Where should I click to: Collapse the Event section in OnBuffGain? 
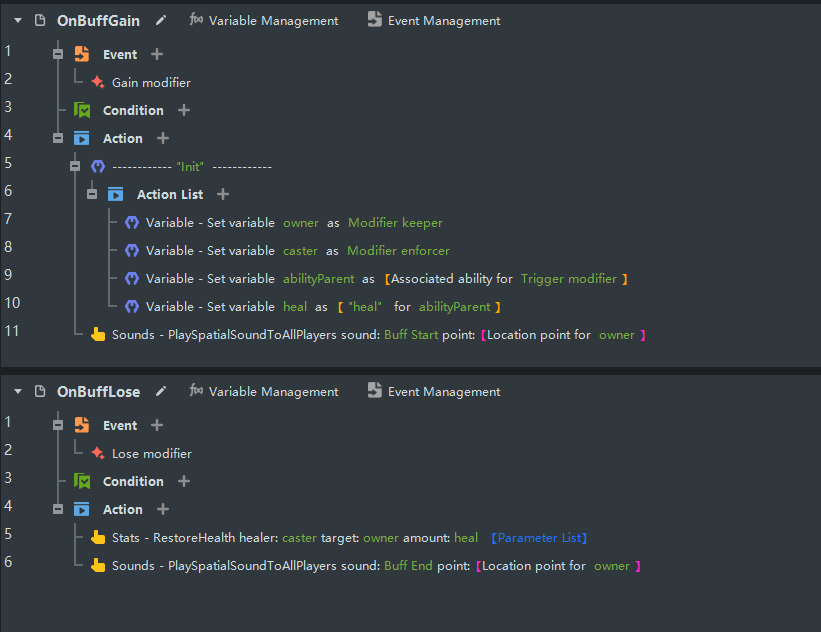[58, 54]
